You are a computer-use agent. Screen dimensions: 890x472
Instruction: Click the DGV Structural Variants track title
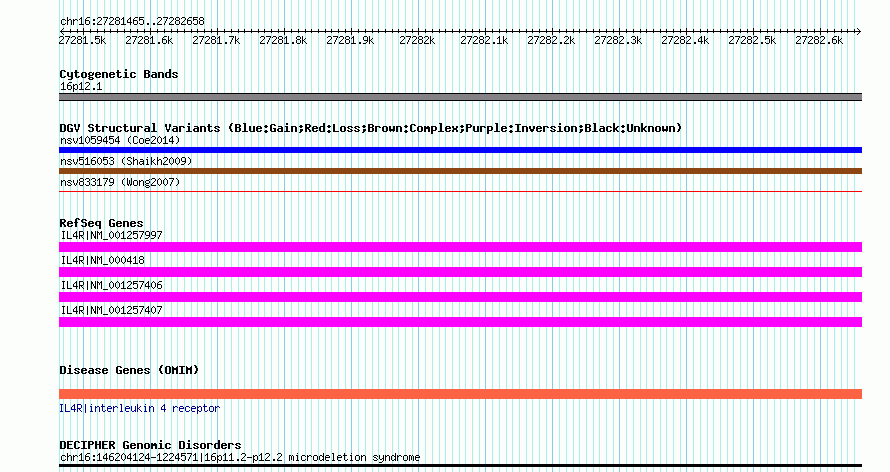pos(371,128)
